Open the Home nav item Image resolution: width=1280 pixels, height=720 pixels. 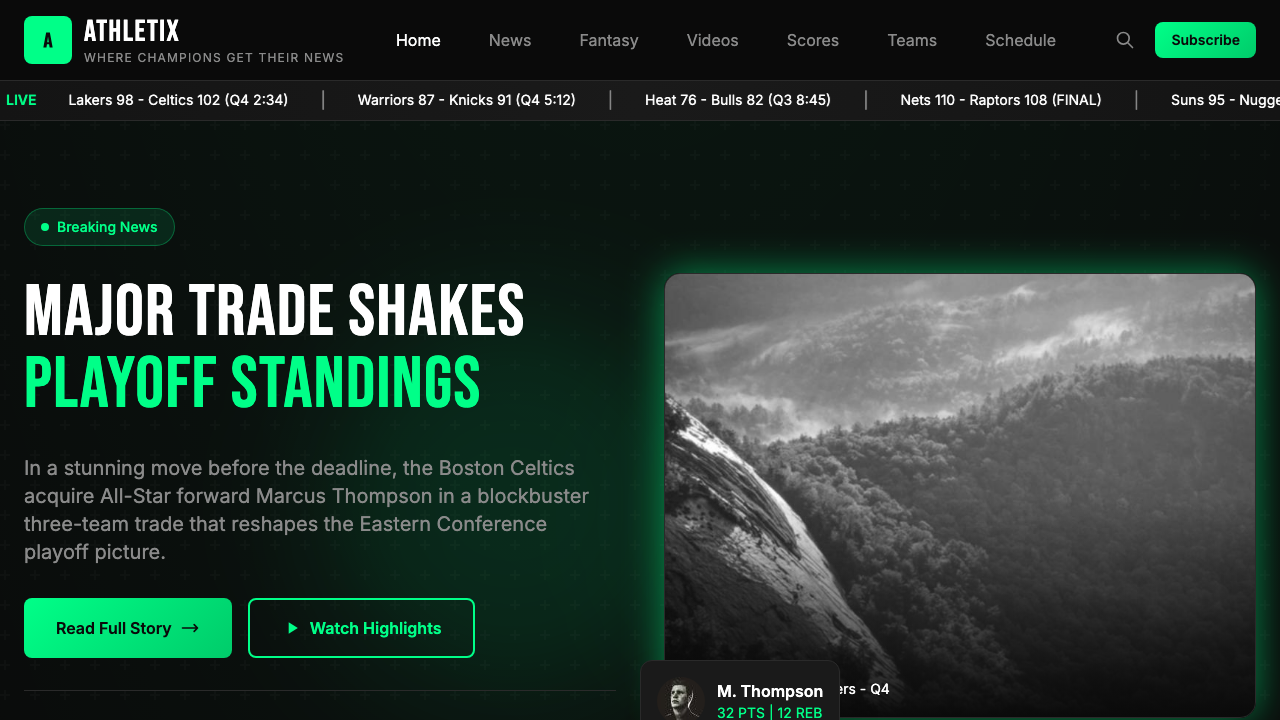pos(418,40)
